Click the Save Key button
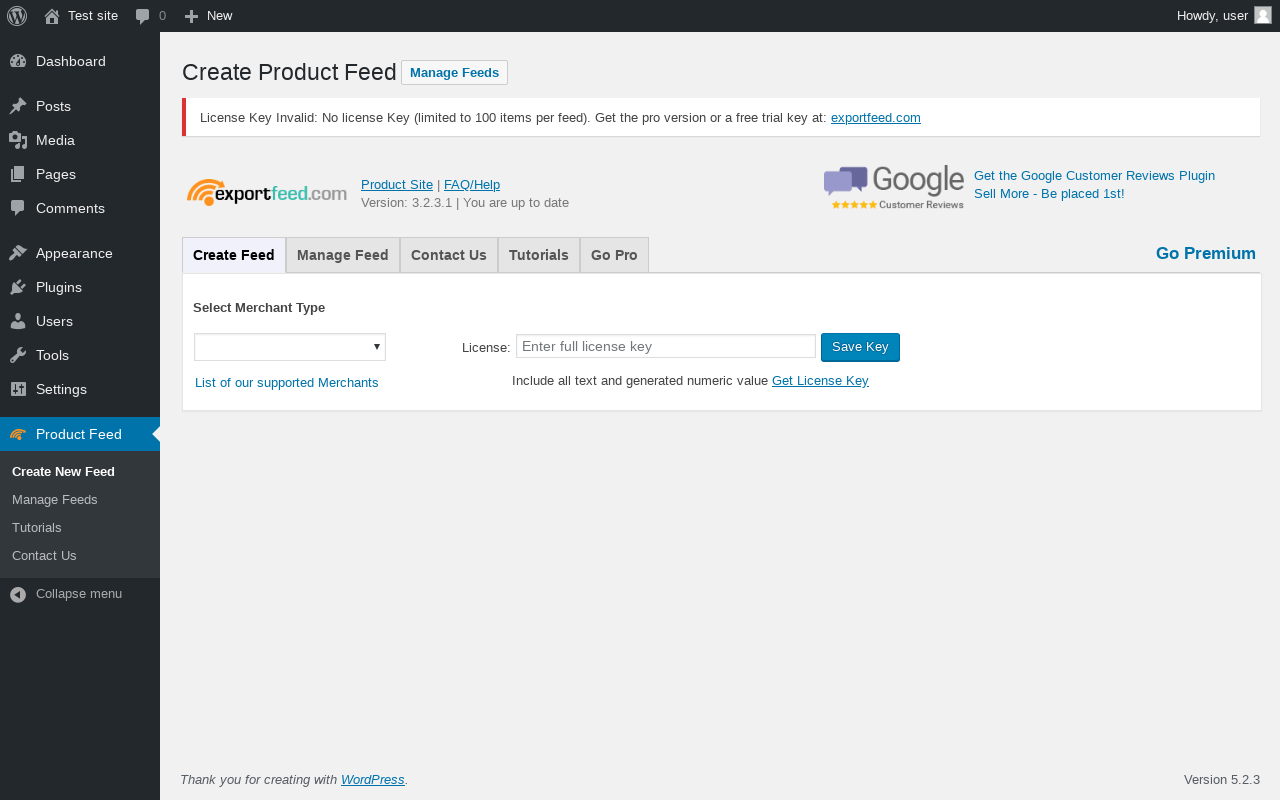The height and width of the screenshot is (800, 1280). tap(860, 347)
